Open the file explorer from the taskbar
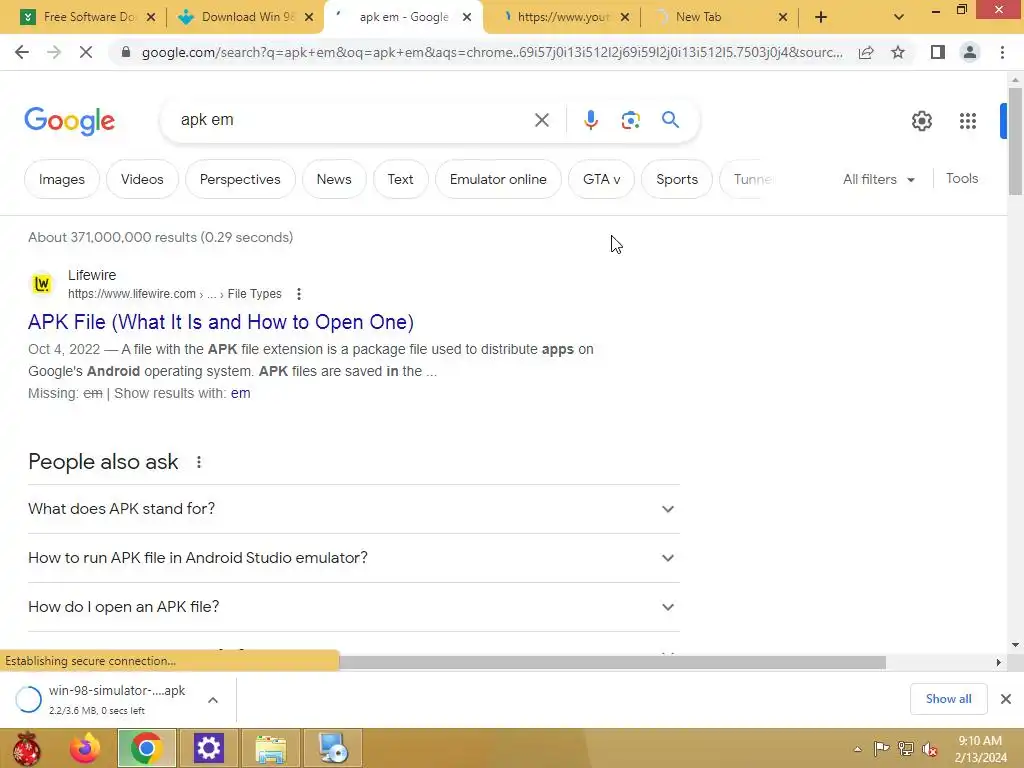This screenshot has width=1024, height=768. coord(270,748)
